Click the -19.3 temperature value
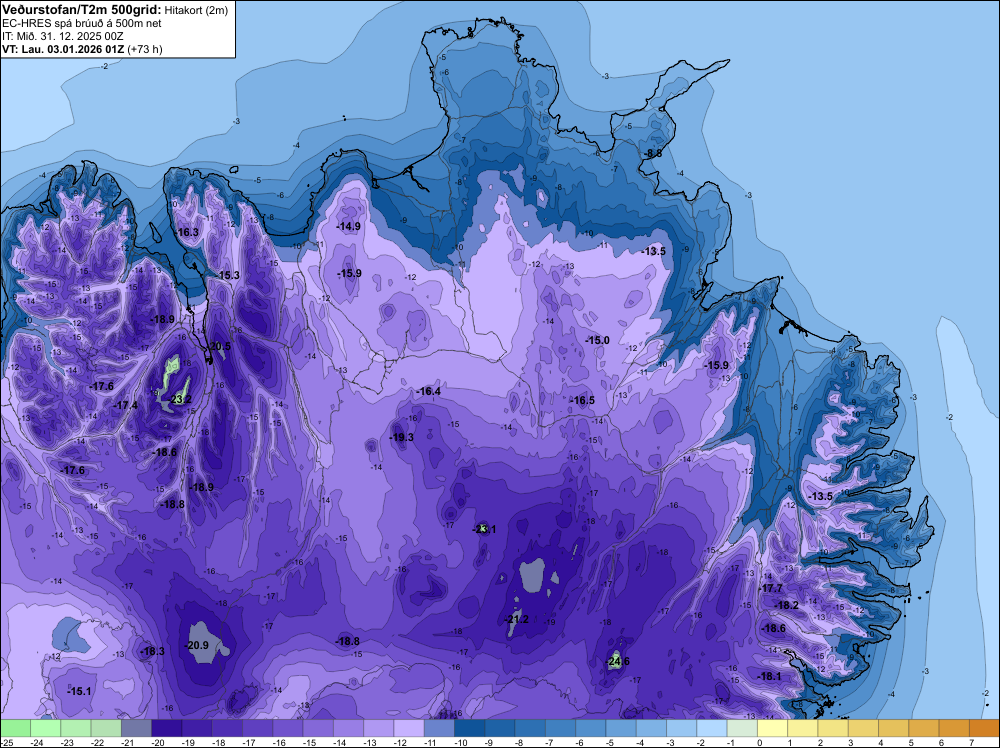The width and height of the screenshot is (1000, 748). [401, 437]
